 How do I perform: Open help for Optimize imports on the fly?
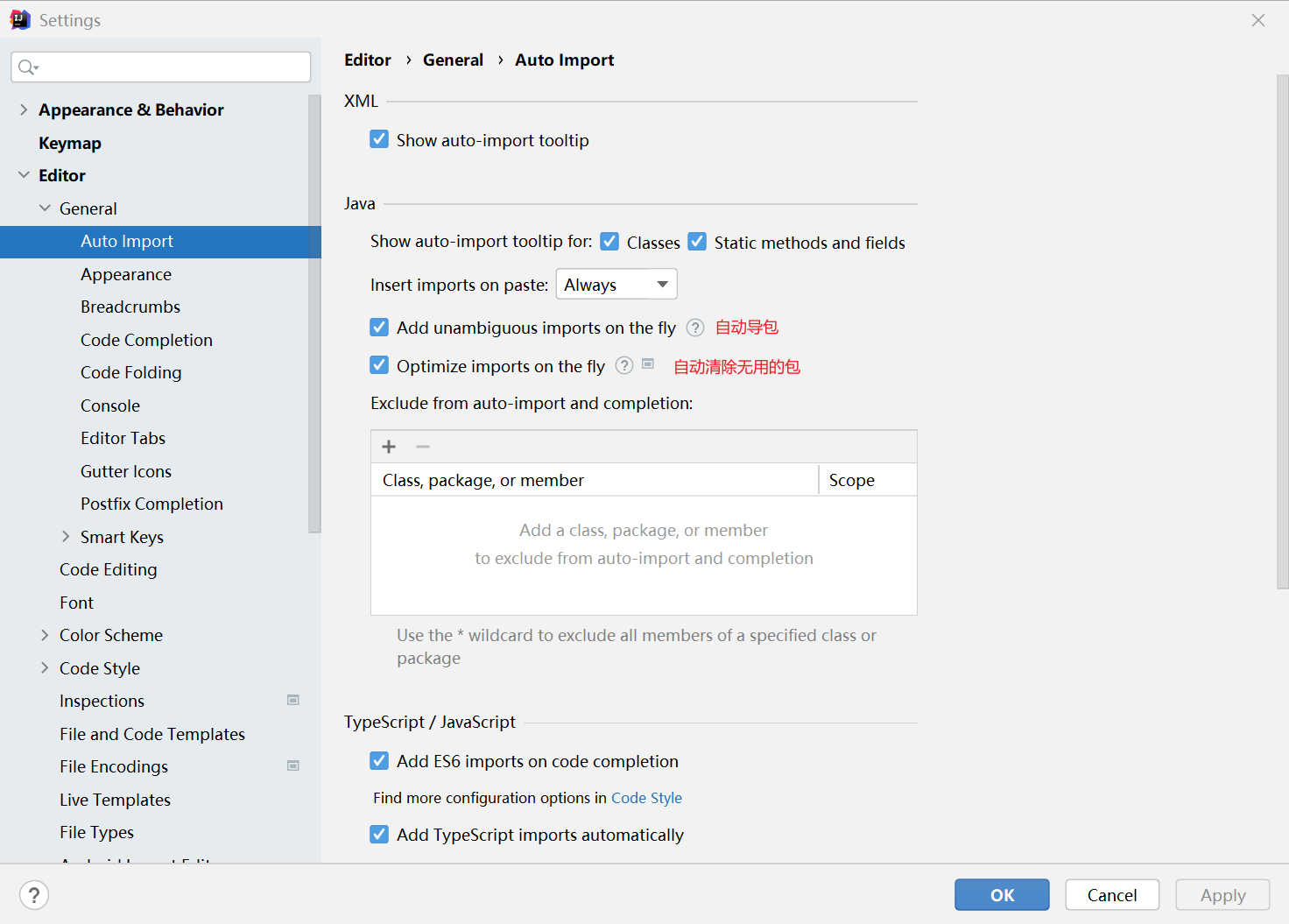click(624, 366)
